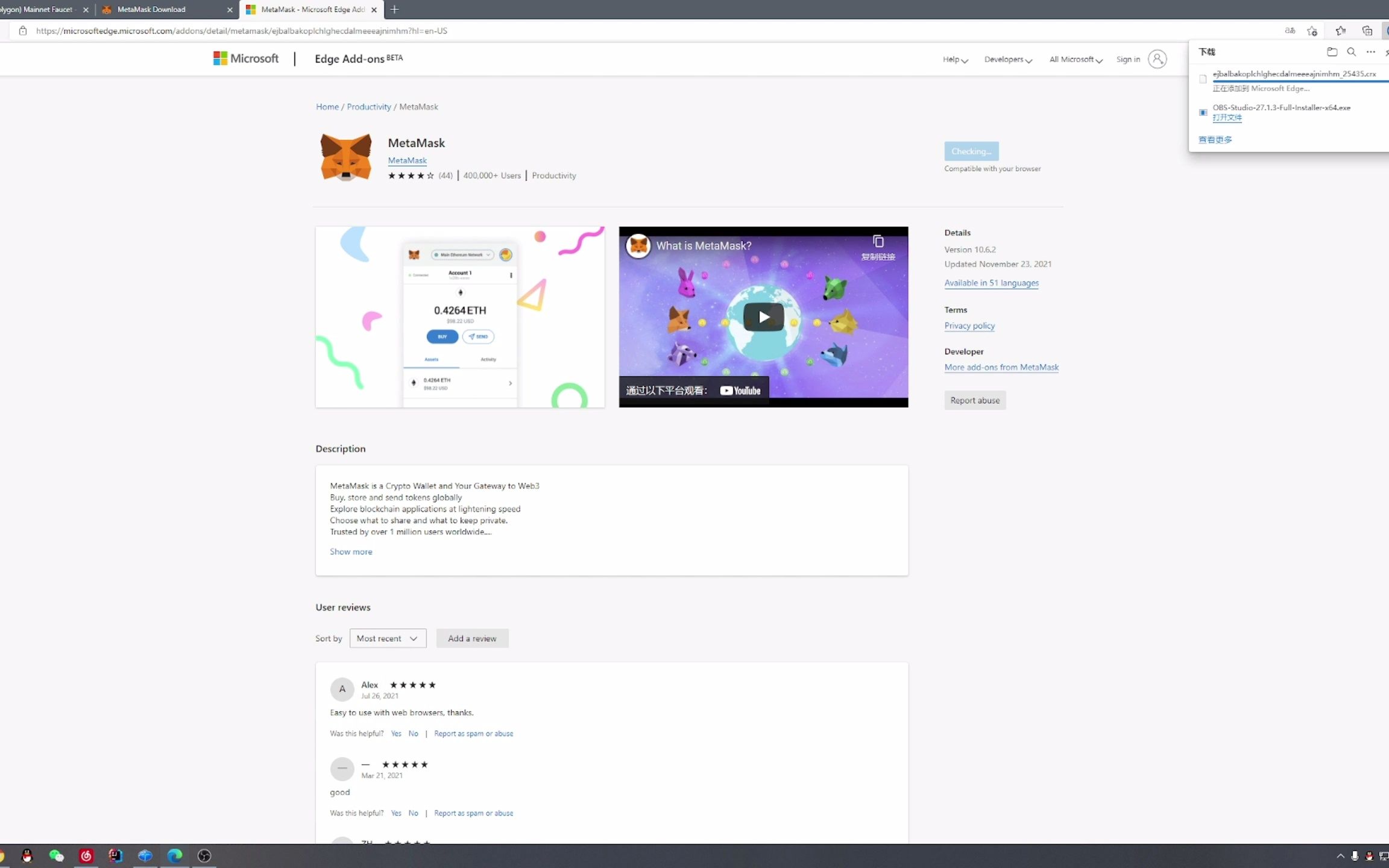Click the user avatar icon next to Sign in

(1157, 59)
